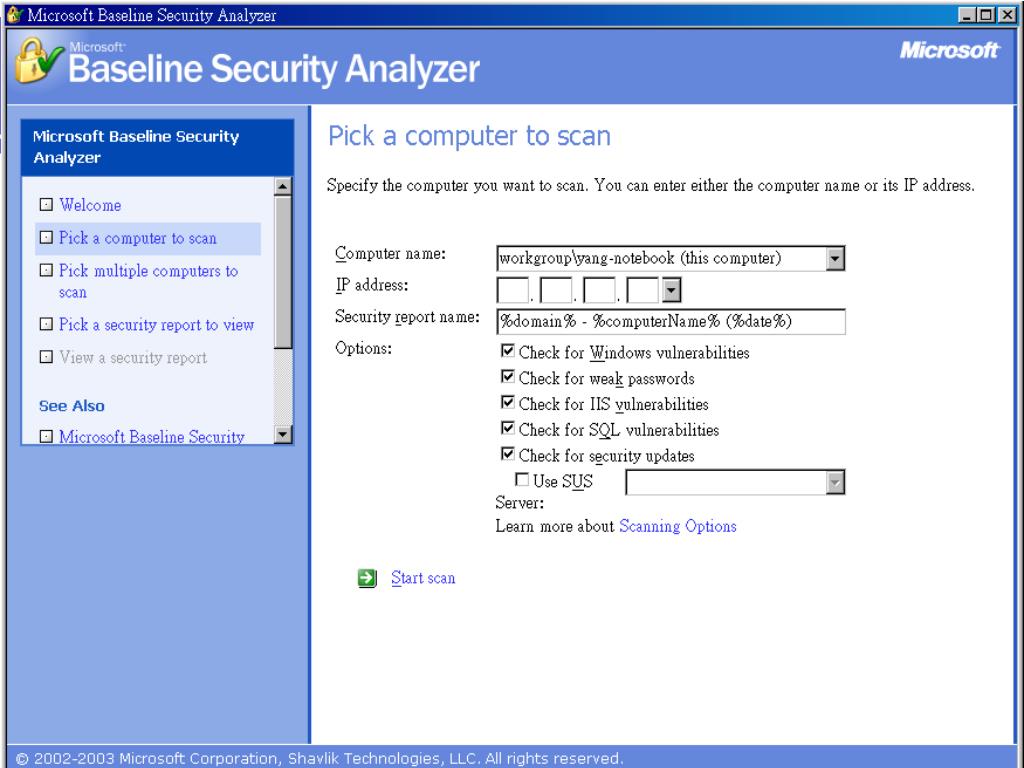Open Pick a security report to view
1024x768 pixels.
(157, 325)
